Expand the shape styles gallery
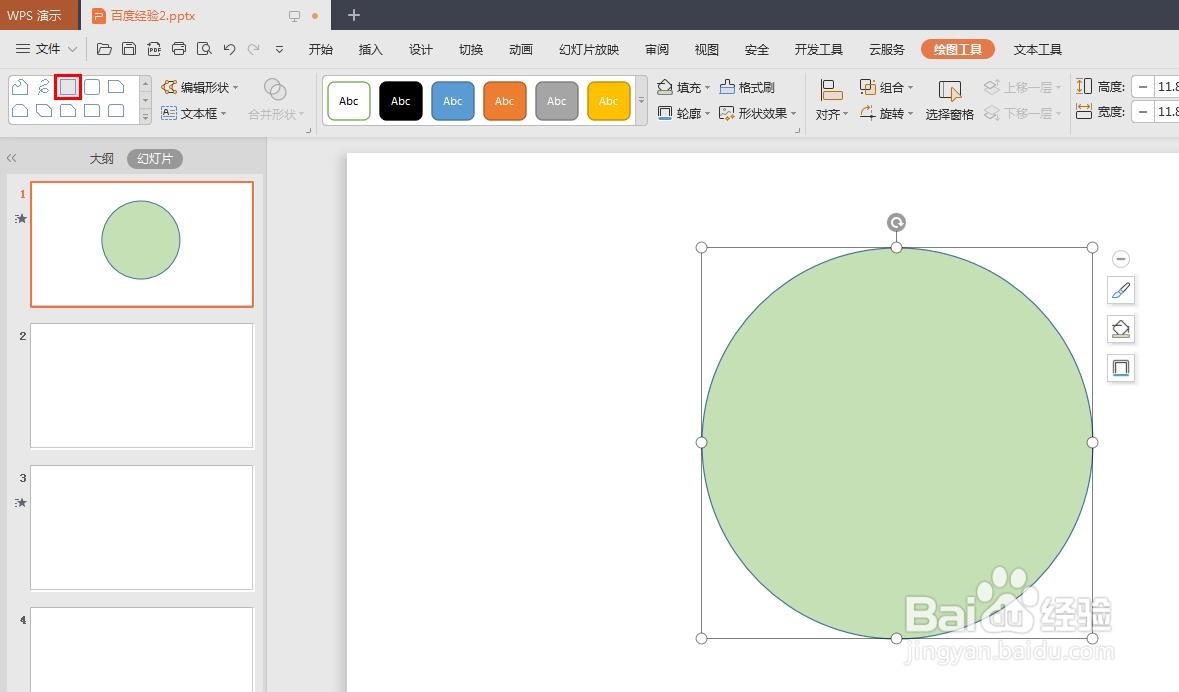 641,101
